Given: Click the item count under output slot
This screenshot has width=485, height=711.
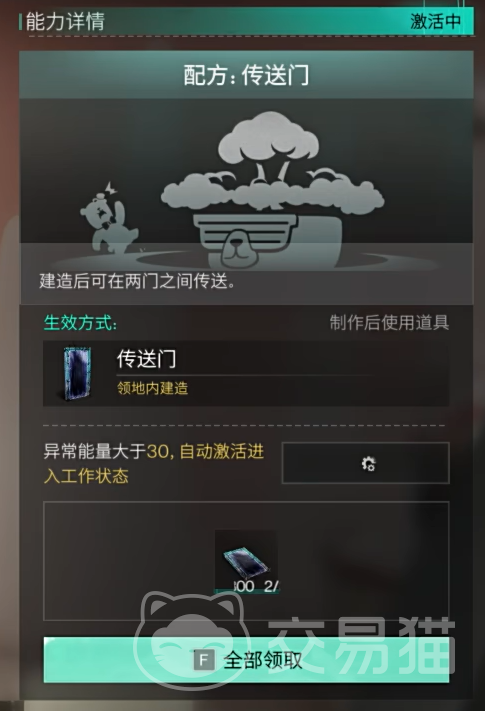Looking at the screenshot, I should click(256, 586).
